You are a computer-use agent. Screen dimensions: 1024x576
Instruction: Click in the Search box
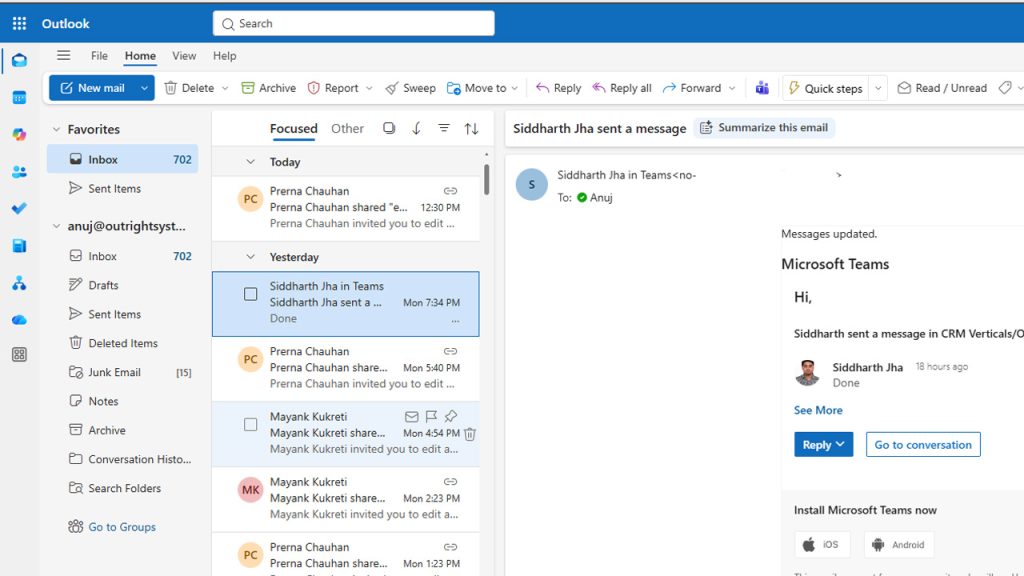click(353, 24)
